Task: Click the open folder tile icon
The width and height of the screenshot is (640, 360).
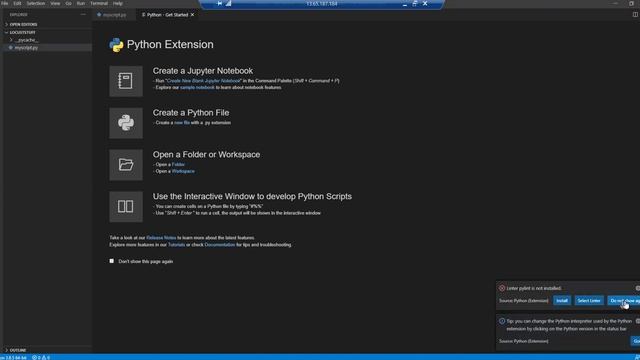Action: 126,165
